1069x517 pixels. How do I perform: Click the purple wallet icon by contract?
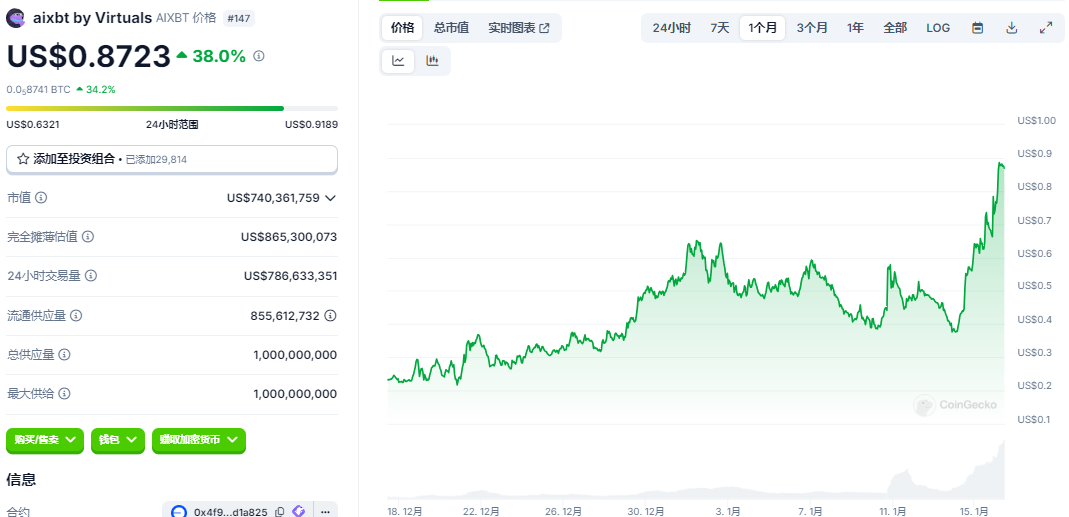(x=298, y=511)
